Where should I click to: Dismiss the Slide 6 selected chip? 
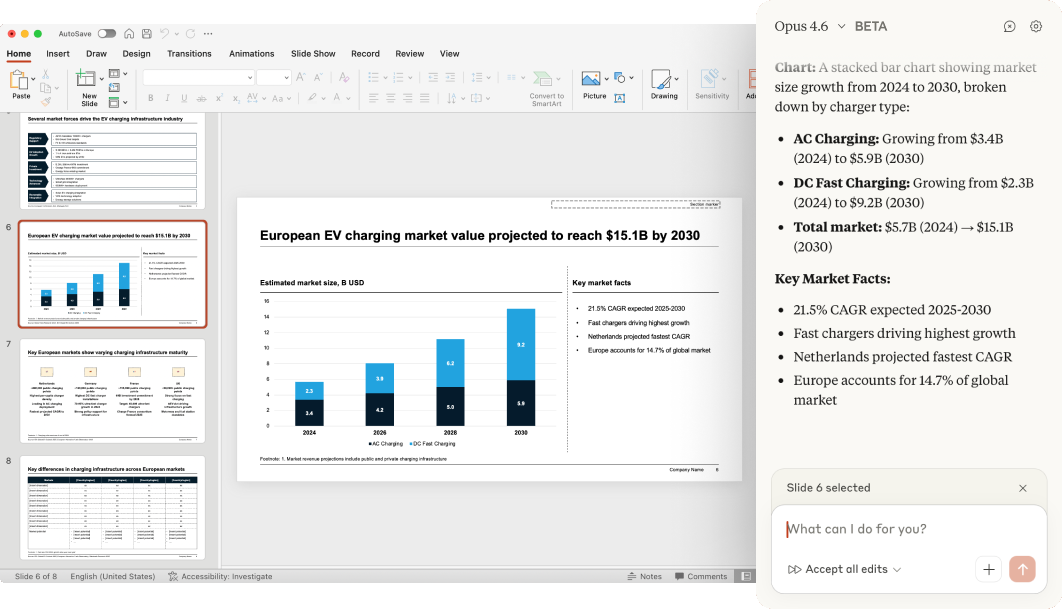1022,488
